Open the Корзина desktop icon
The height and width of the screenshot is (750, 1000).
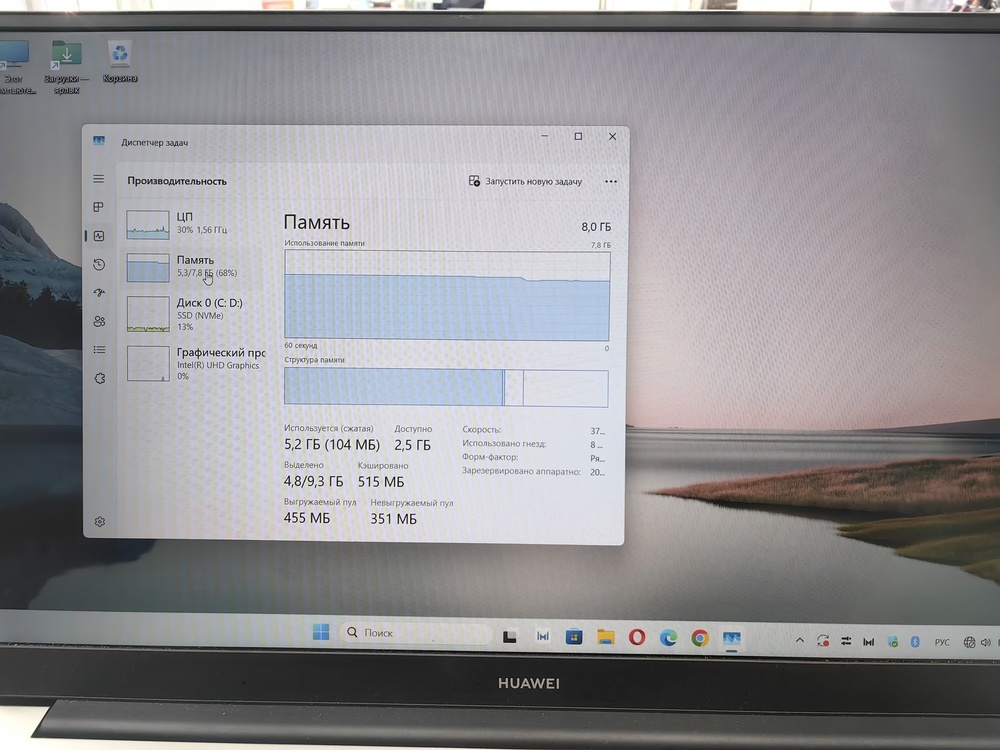click(120, 62)
